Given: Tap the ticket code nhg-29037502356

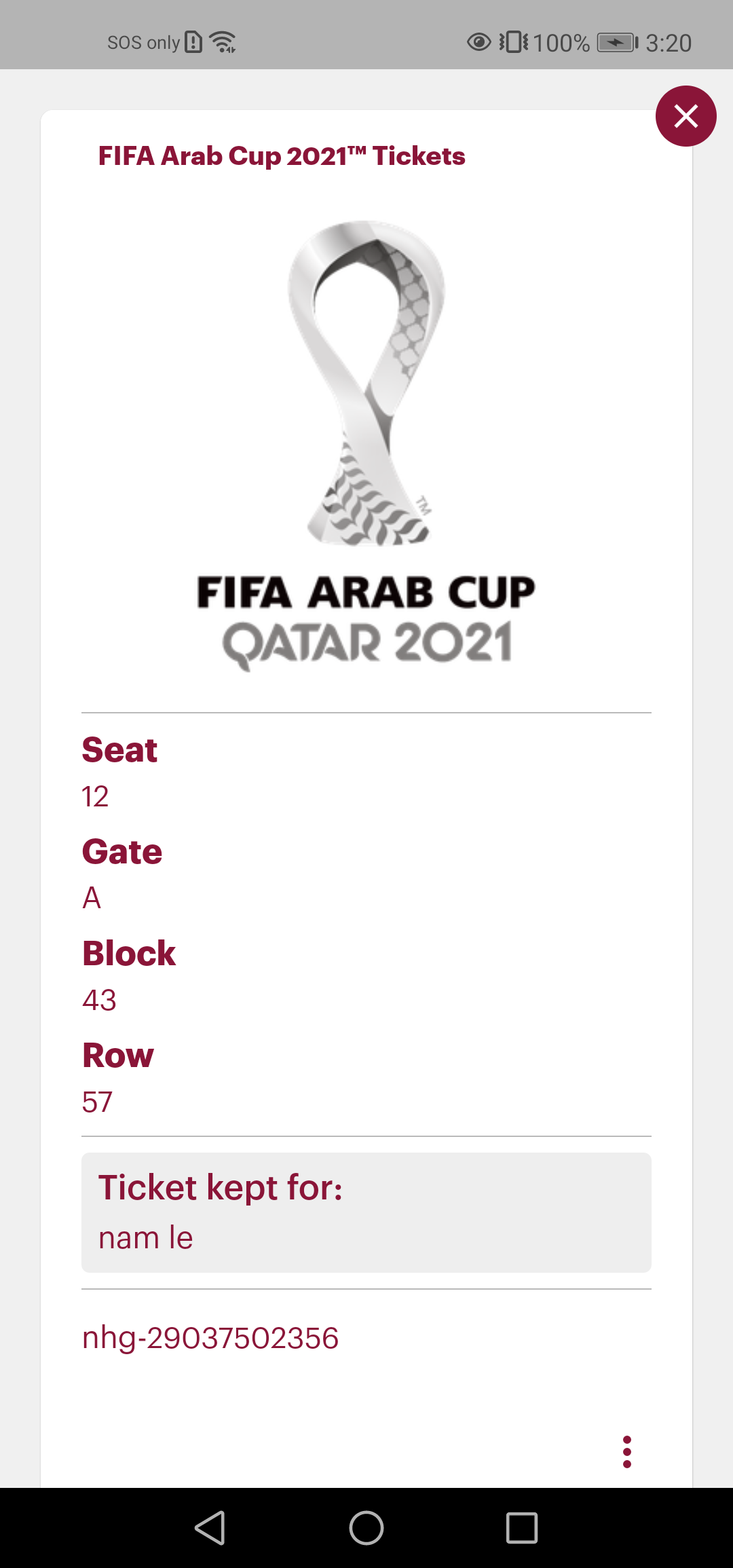Looking at the screenshot, I should coord(210,1338).
